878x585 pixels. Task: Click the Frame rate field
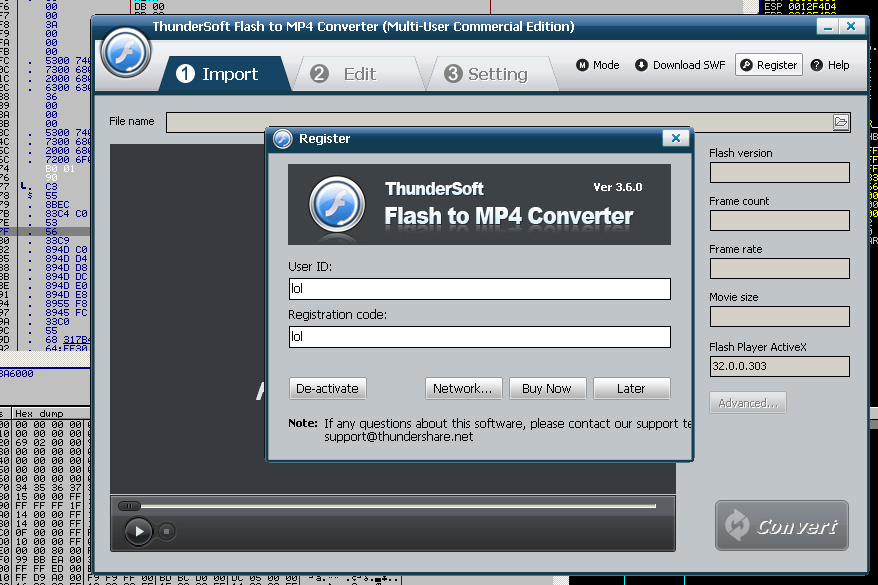(779, 269)
